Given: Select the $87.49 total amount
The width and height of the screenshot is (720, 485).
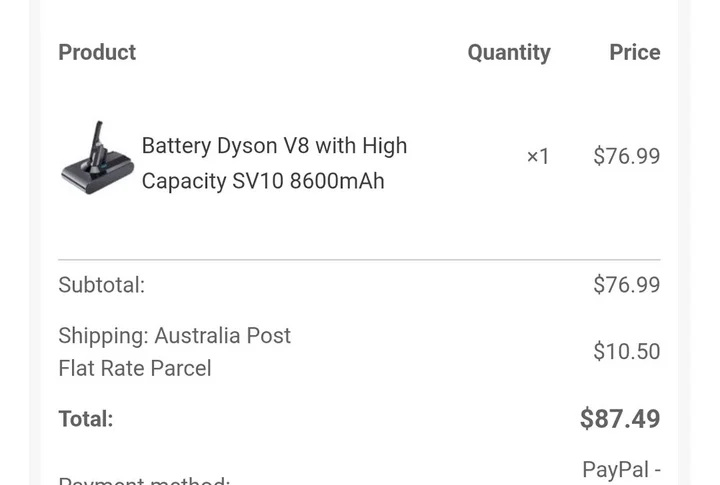Looking at the screenshot, I should coord(620,419).
